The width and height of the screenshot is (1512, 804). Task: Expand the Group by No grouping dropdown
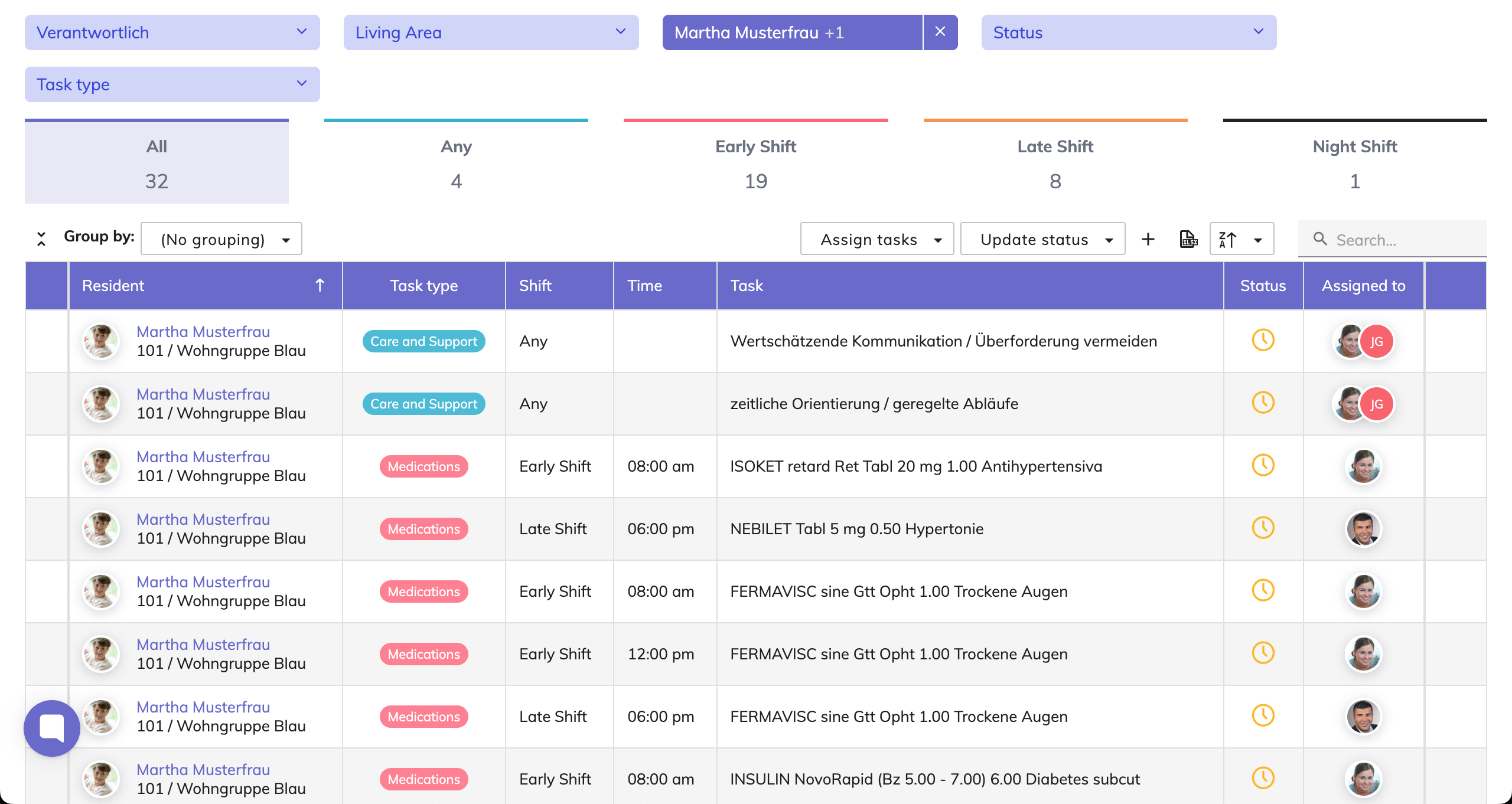221,239
